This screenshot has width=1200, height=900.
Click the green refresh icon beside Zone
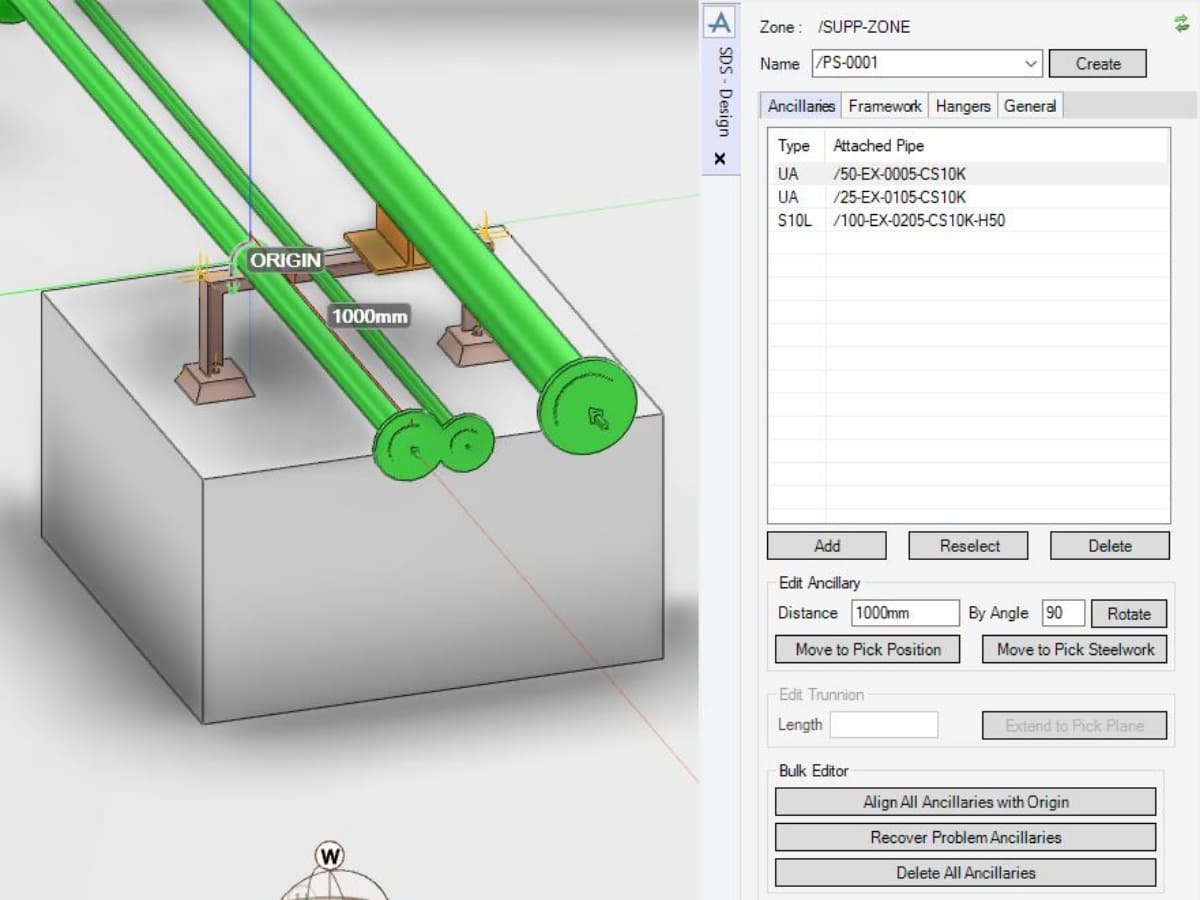pyautogui.click(x=1181, y=24)
